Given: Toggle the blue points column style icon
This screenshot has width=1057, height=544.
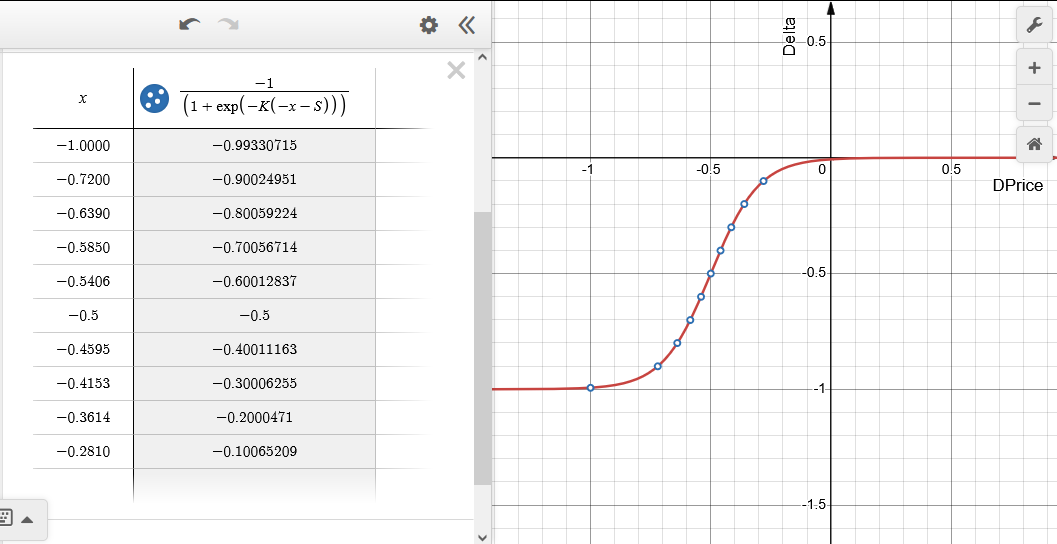Looking at the screenshot, I should [x=154, y=98].
